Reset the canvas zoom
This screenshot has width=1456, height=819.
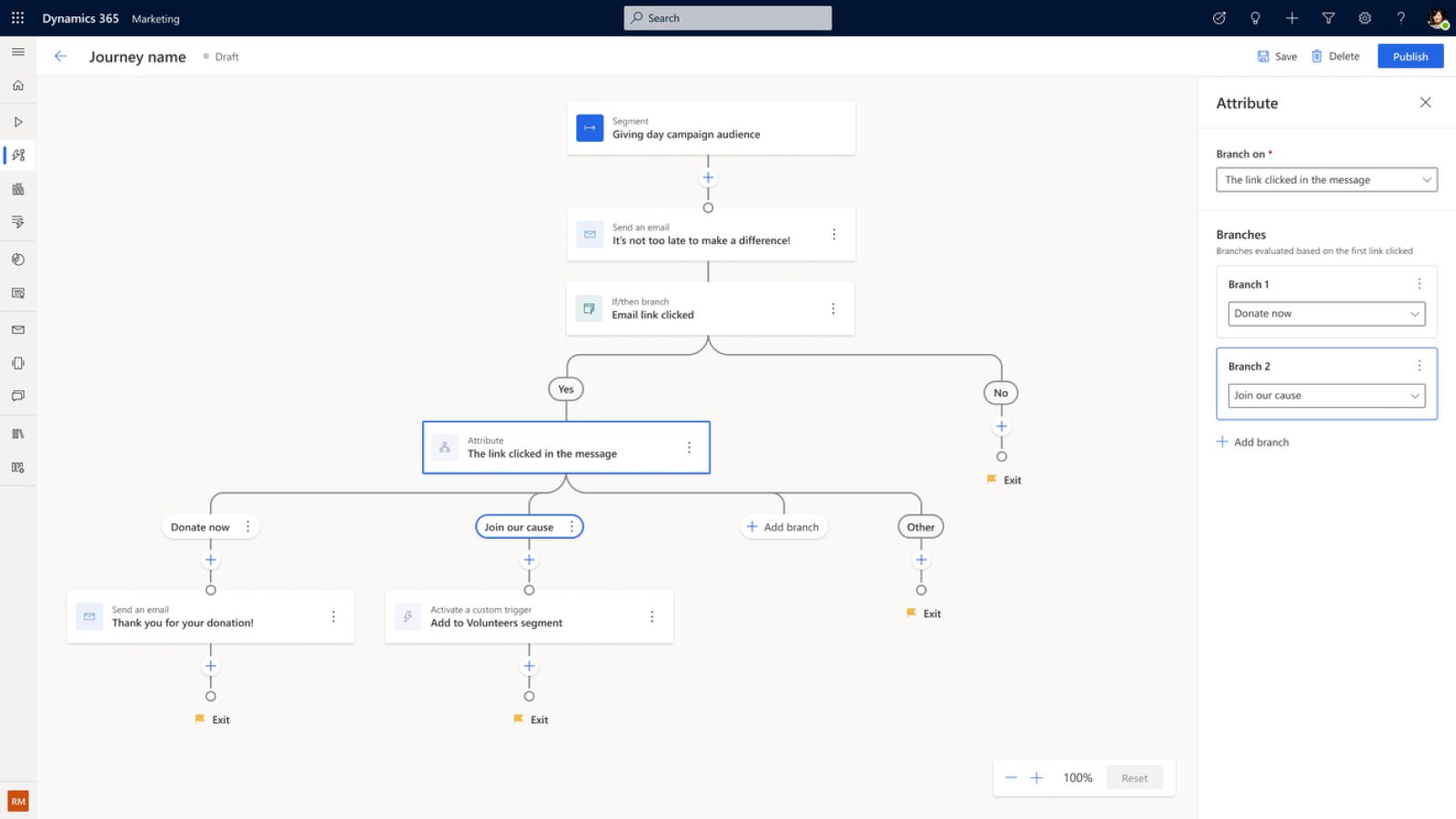click(1135, 778)
